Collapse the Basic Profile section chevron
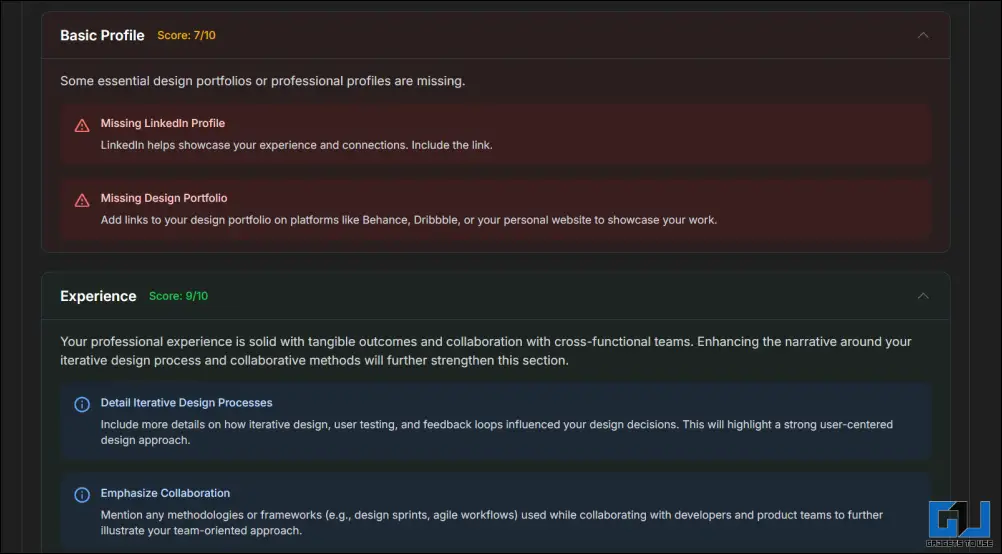The height and width of the screenshot is (554, 1002). point(923,35)
